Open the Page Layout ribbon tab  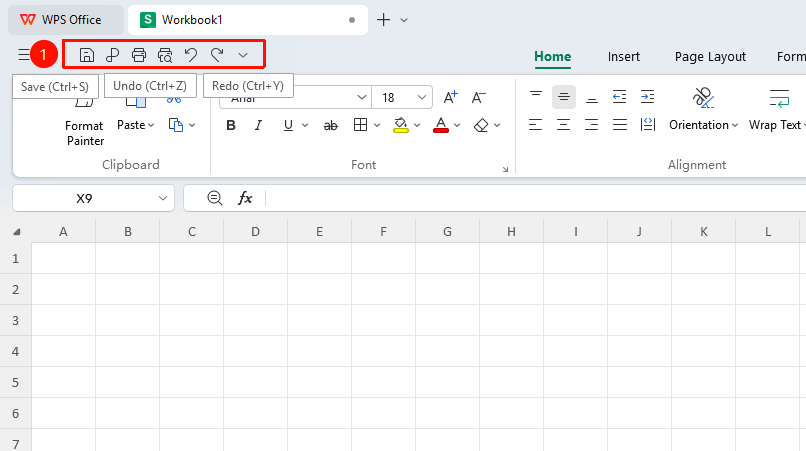pyautogui.click(x=710, y=57)
